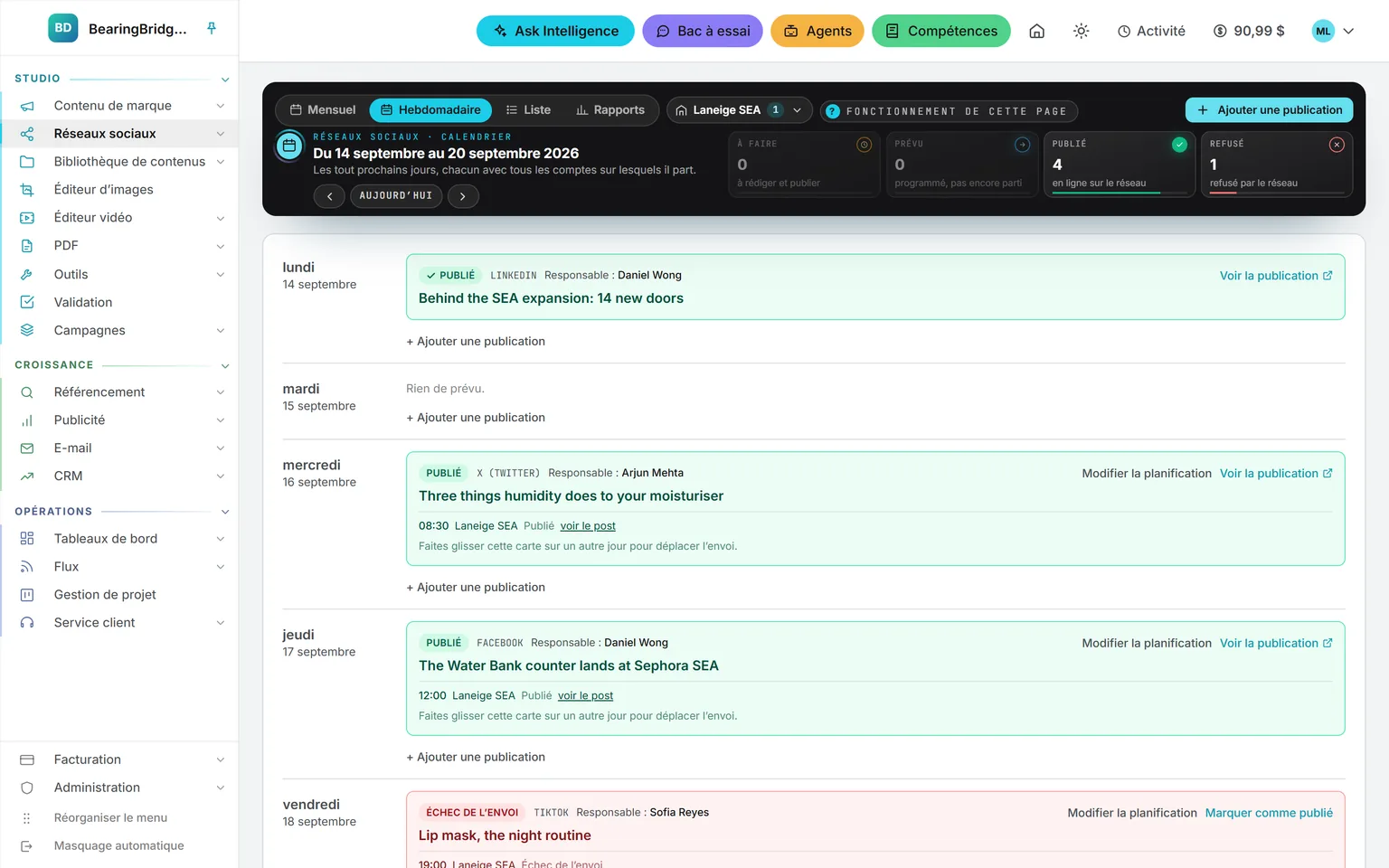1389x868 pixels.
Task: Click the Masquage automatique sidebar icon
Action: pyautogui.click(x=27, y=845)
